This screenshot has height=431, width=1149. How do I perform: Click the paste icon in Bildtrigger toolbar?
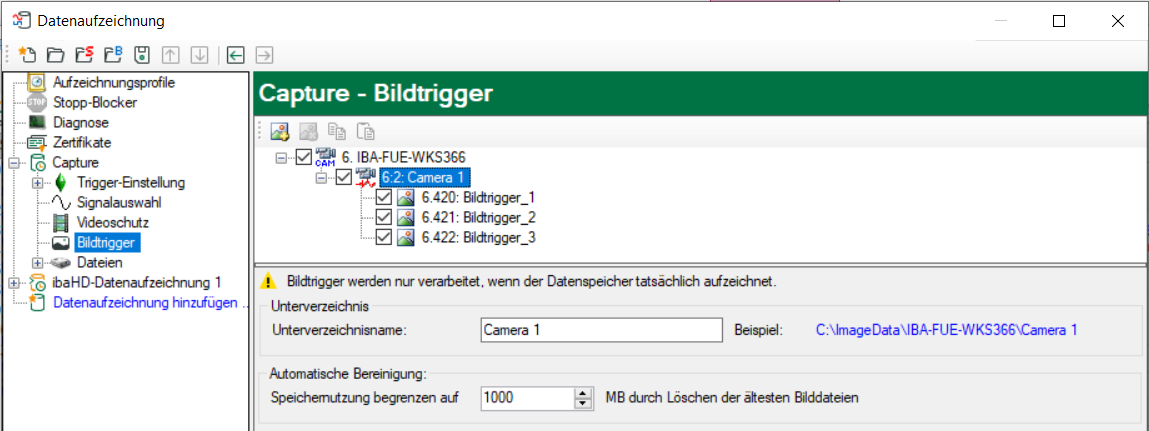click(366, 132)
